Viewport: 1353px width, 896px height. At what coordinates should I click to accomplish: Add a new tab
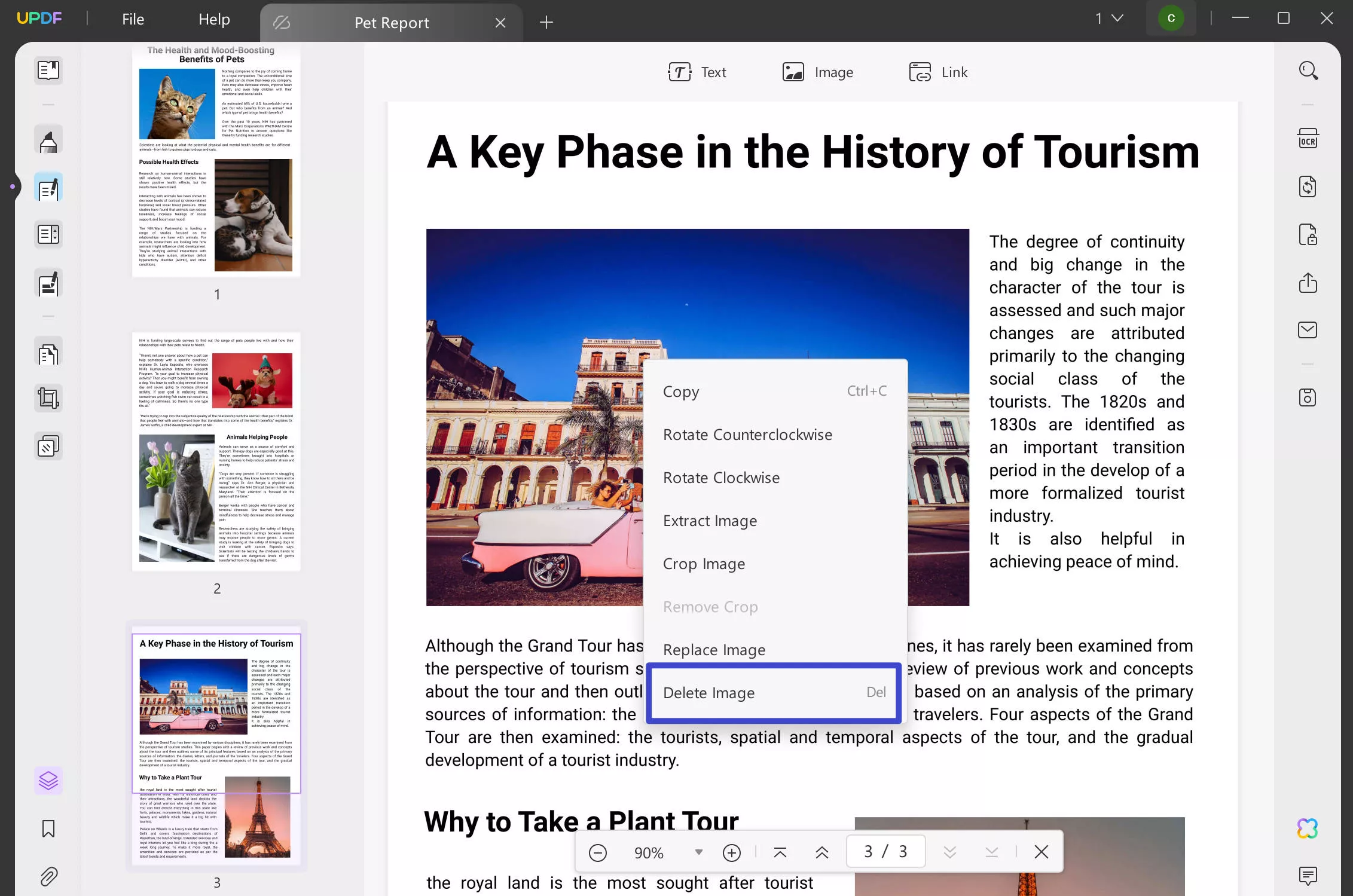pyautogui.click(x=546, y=23)
